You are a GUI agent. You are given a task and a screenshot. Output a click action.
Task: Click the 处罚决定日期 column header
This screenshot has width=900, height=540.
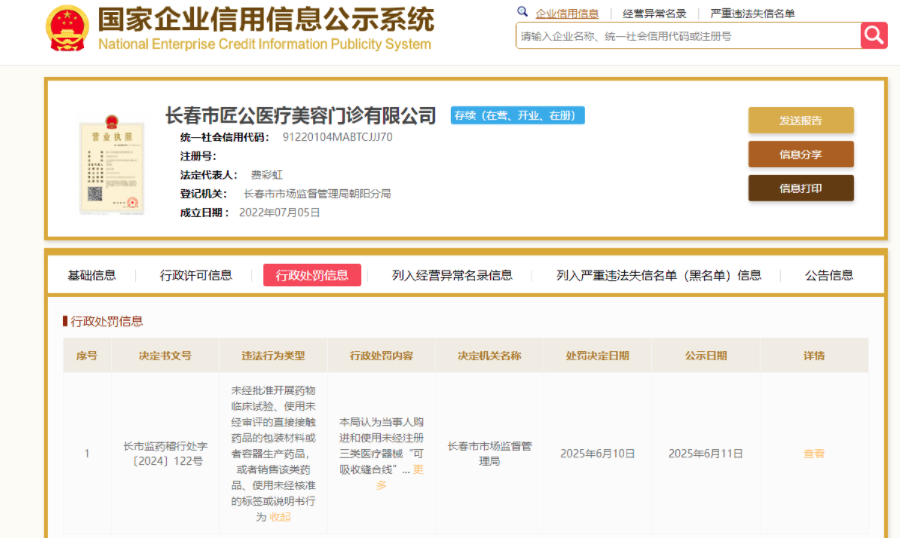pos(598,356)
